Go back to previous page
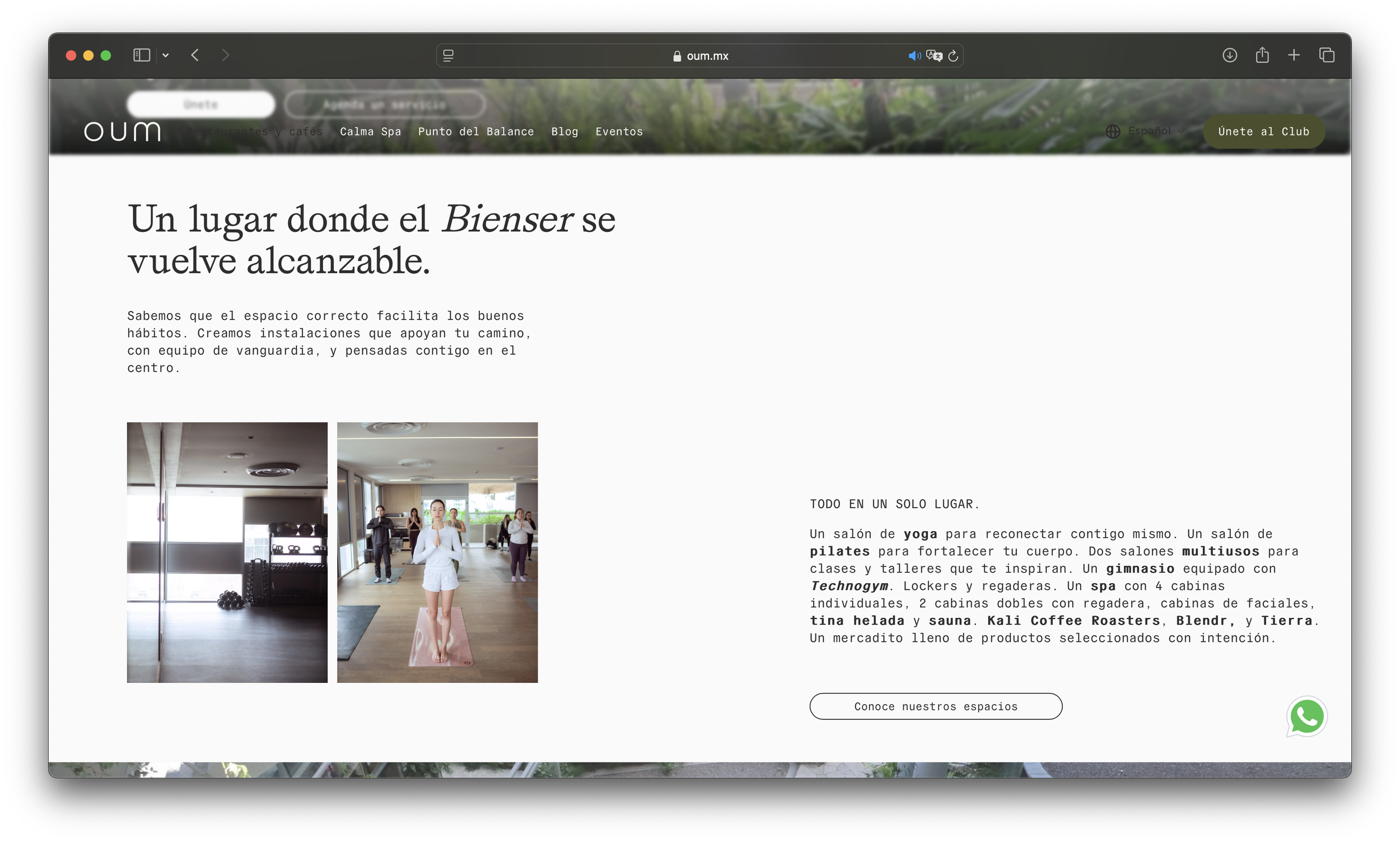Viewport: 1400px width, 842px height. 195,55
